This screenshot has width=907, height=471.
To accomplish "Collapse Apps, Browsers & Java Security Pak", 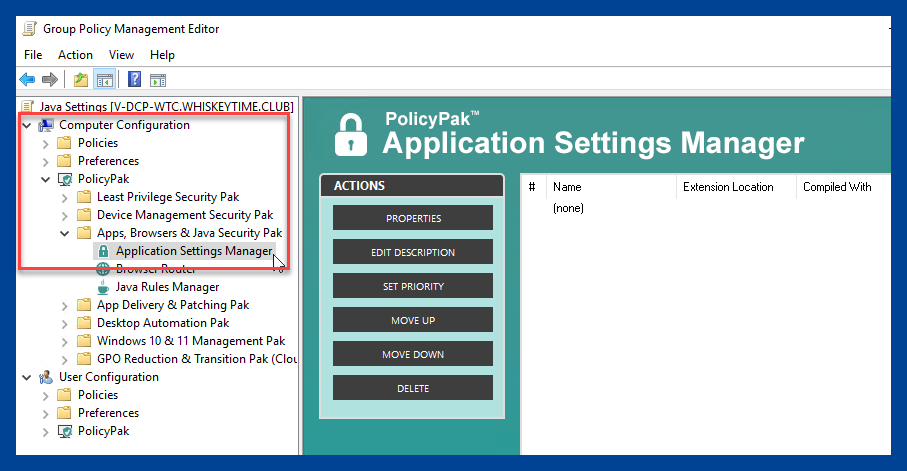I will pyautogui.click(x=65, y=233).
